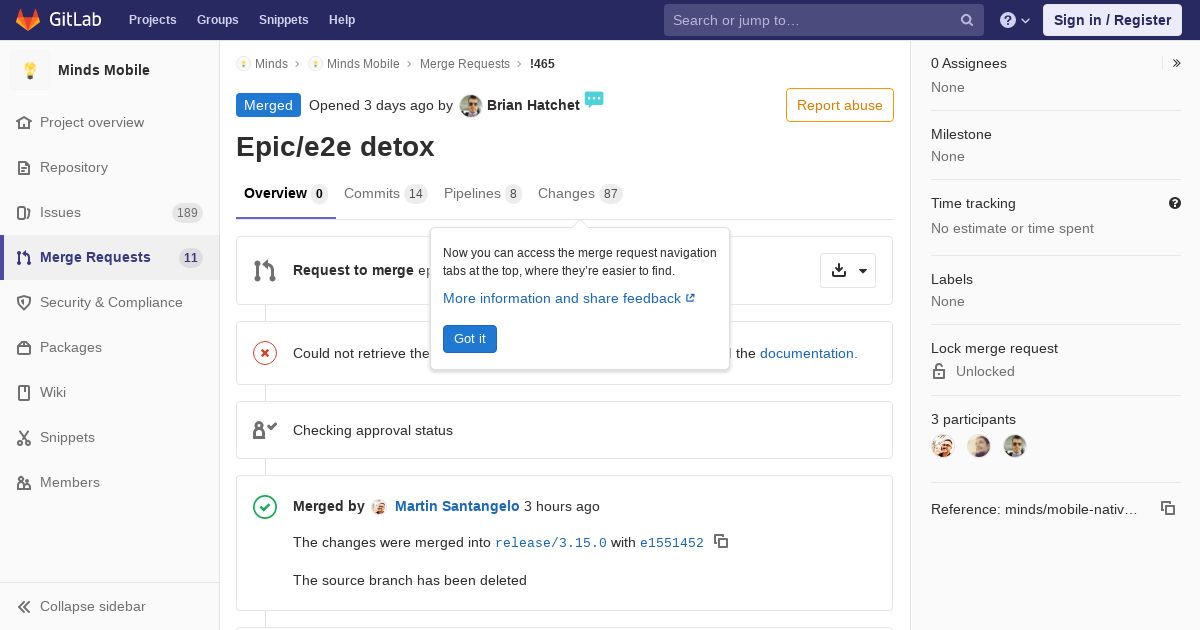The width and height of the screenshot is (1200, 630).
Task: Click the Merged status badge
Action: (x=268, y=105)
